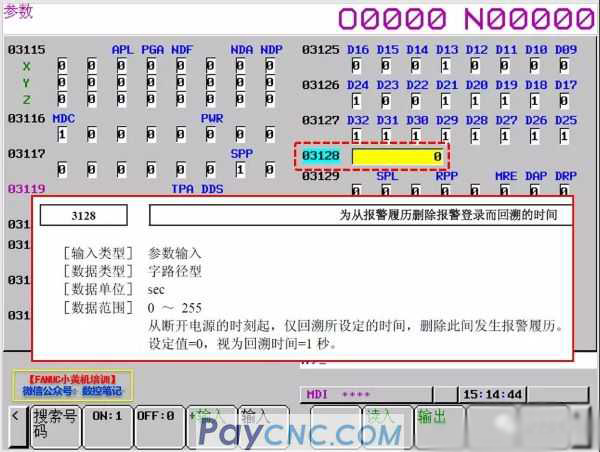Toggle the MDC bit of parameter 03116
The height and width of the screenshot is (452, 600).
pos(62,134)
